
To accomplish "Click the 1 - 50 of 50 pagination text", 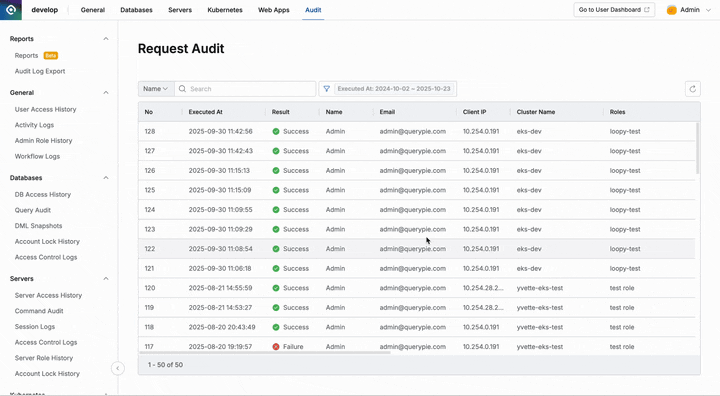I will point(165,365).
